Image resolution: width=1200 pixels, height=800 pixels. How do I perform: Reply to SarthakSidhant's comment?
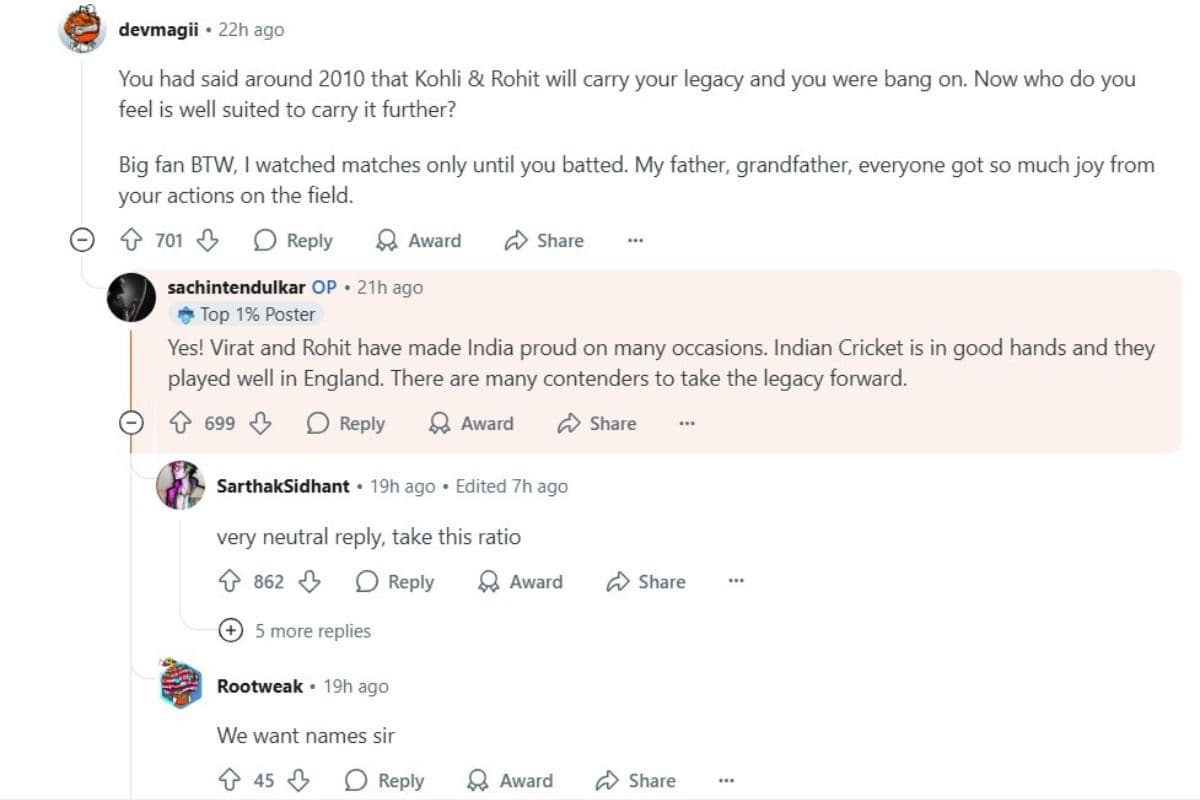395,582
